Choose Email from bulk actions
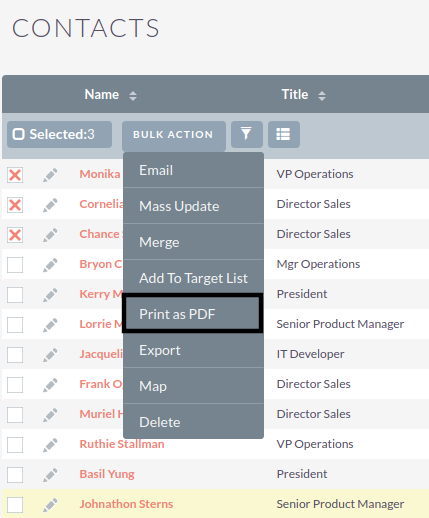 [193, 170]
